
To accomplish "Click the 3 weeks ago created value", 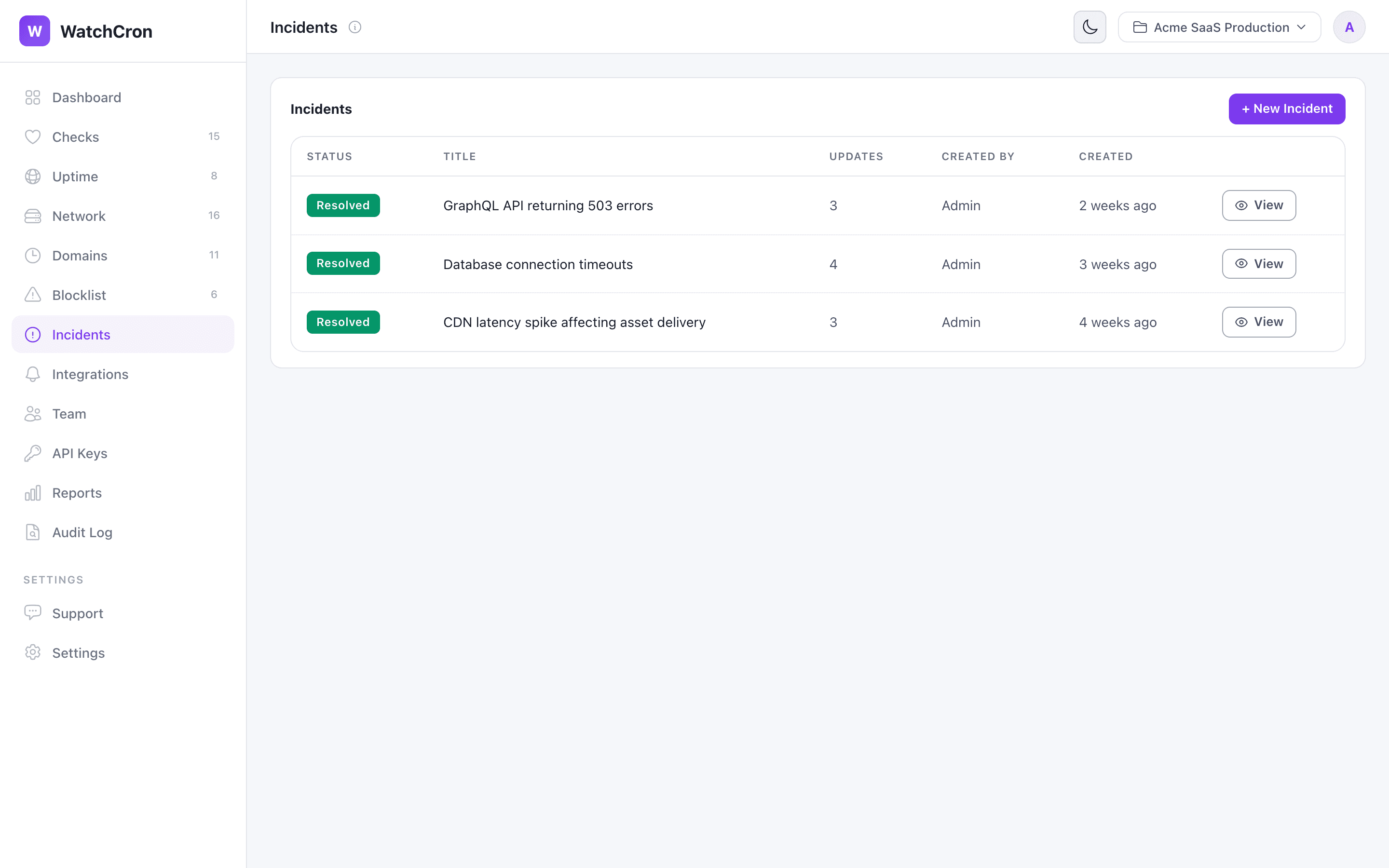I will point(1117,264).
